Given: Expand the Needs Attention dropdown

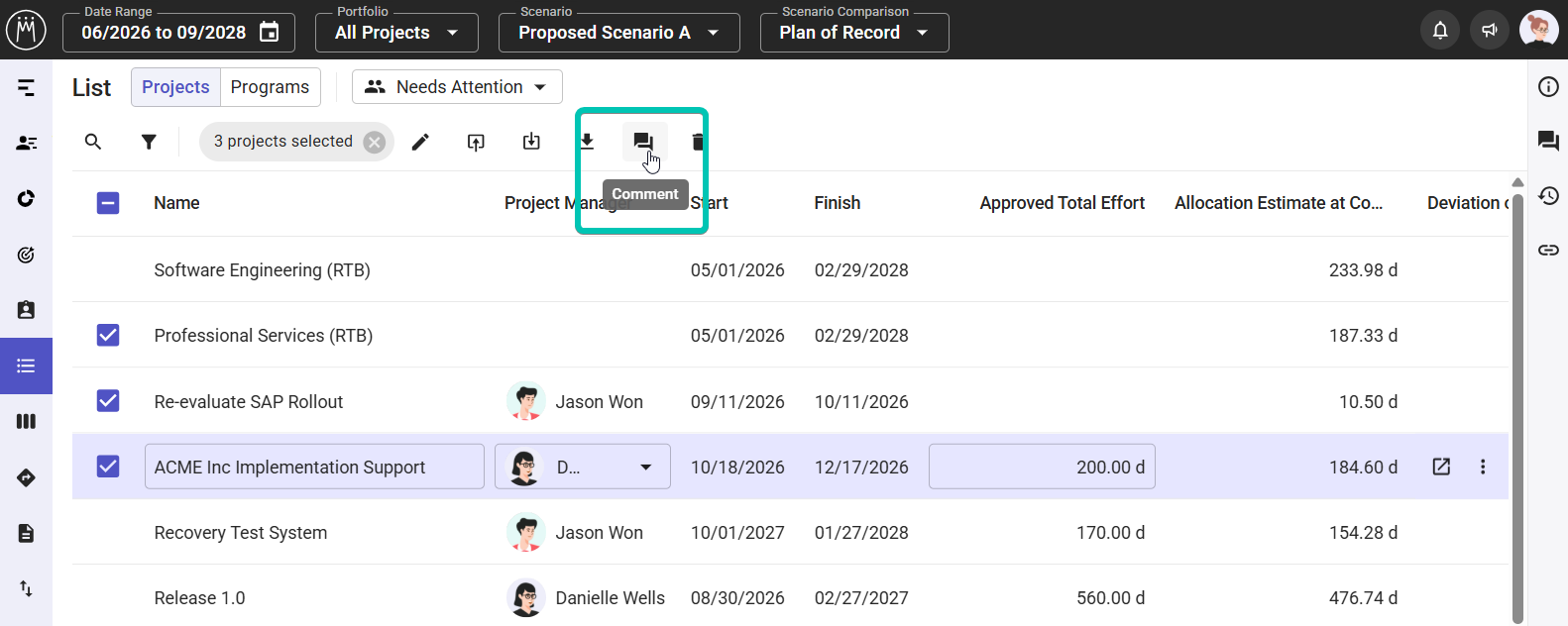Looking at the screenshot, I should pyautogui.click(x=457, y=87).
